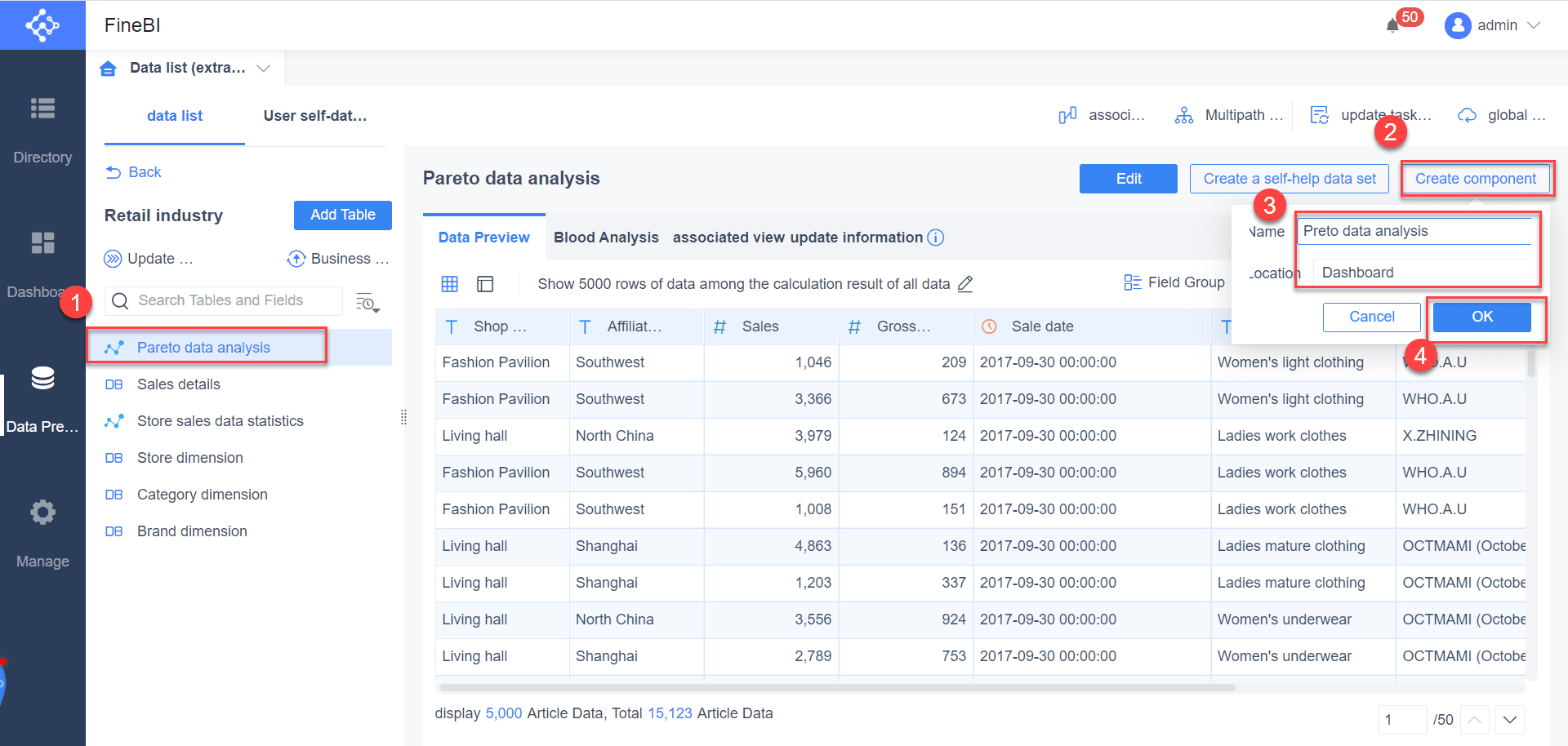Switch to the User self-dat... tab
The image size is (1568, 746).
[315, 116]
